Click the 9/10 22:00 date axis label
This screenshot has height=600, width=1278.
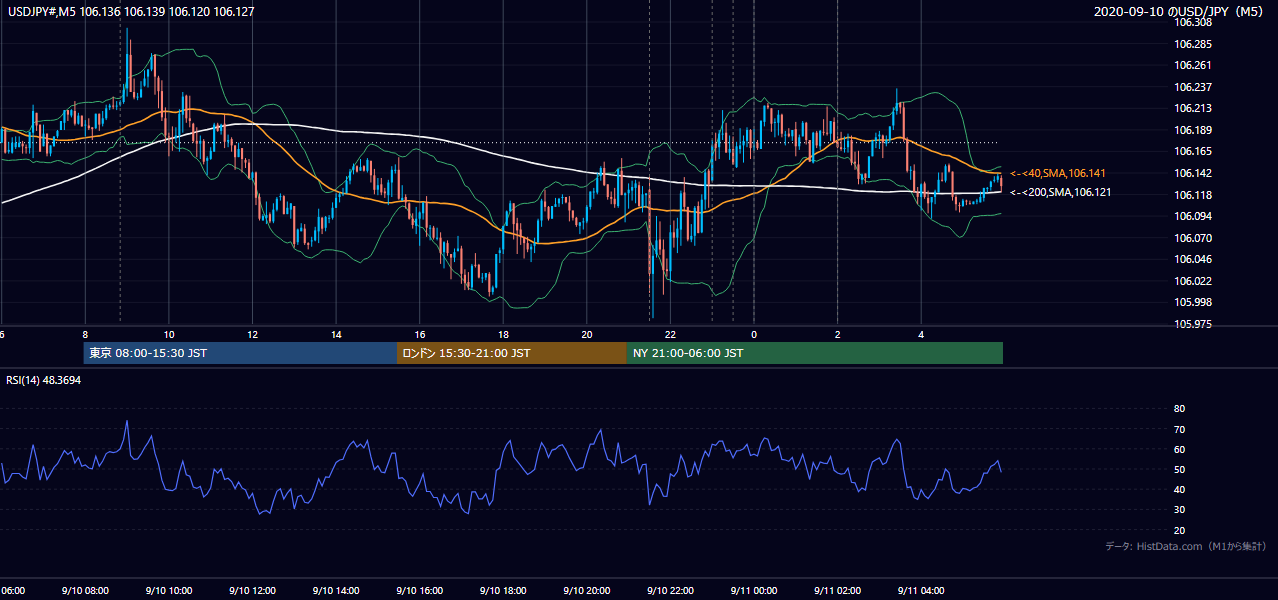(x=669, y=591)
